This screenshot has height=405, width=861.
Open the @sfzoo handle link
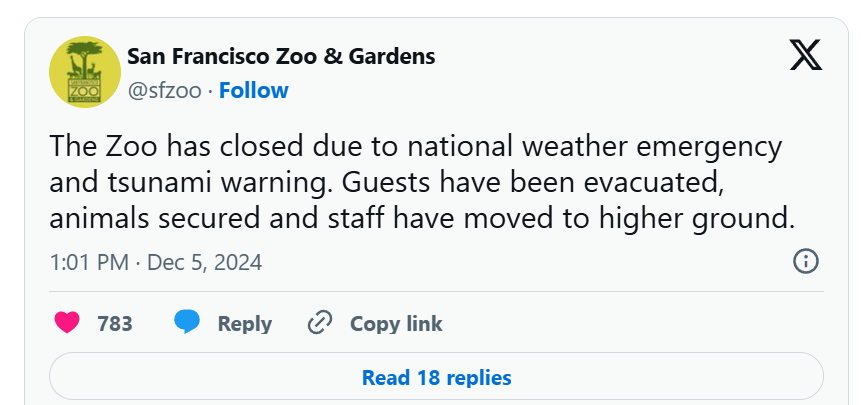(165, 91)
